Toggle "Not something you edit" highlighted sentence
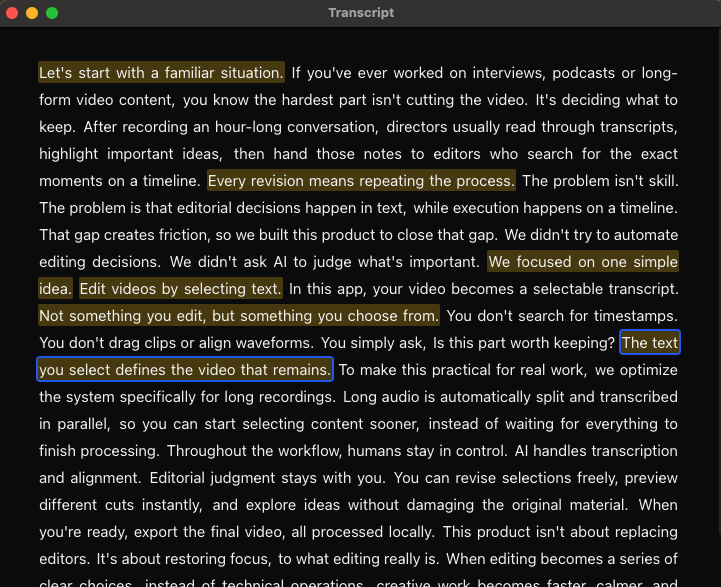This screenshot has width=721, height=587. click(x=238, y=316)
